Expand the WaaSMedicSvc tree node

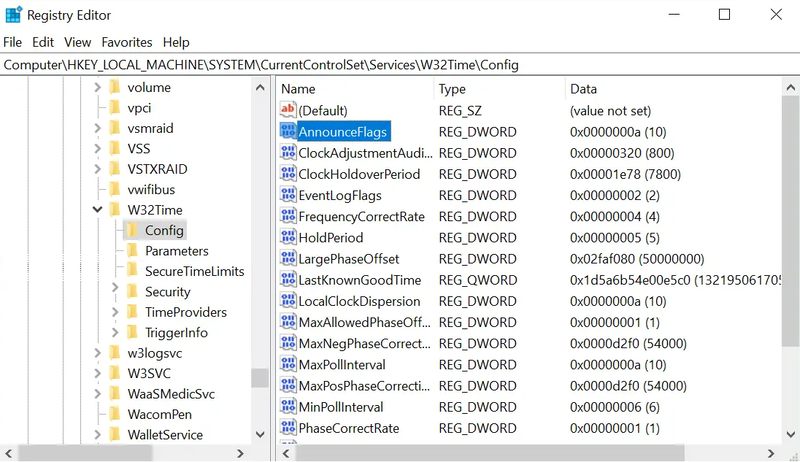point(97,393)
